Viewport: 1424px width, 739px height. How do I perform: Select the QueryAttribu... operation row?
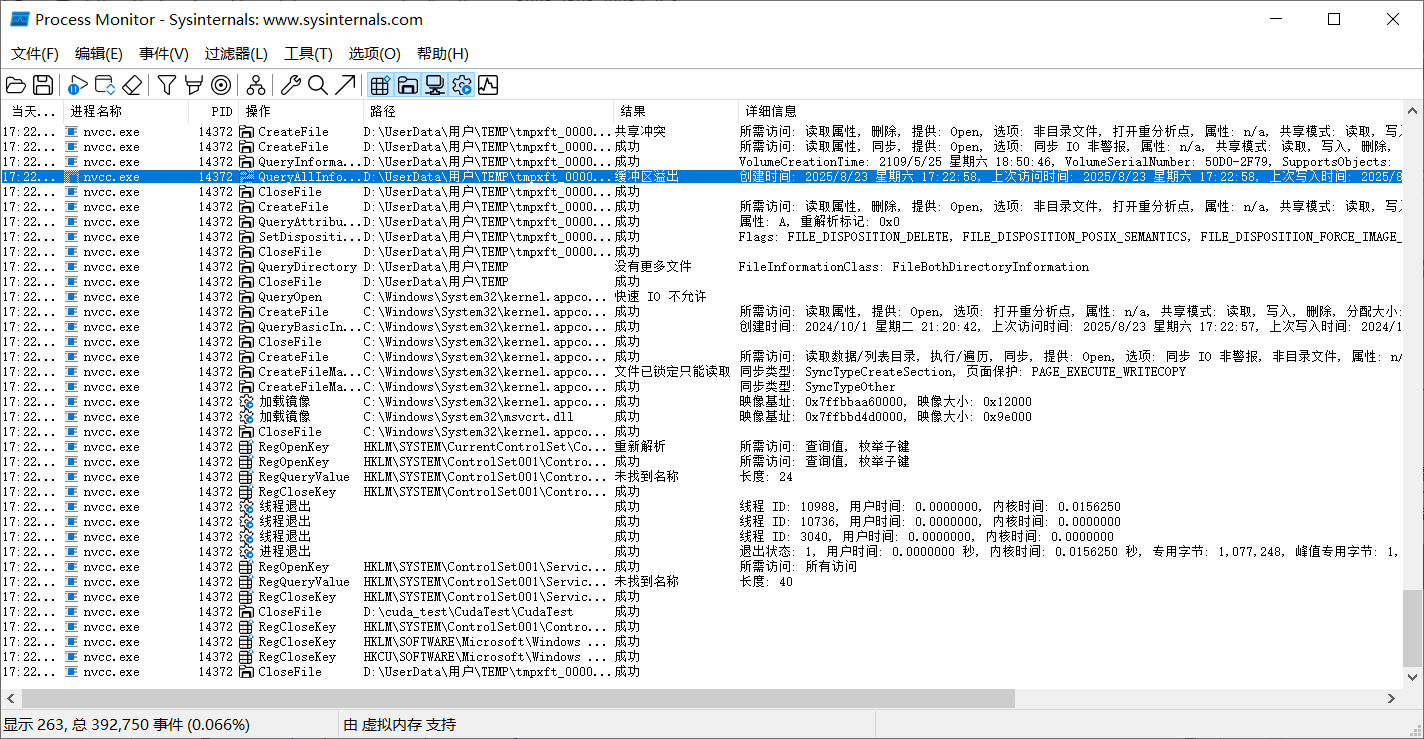(x=701, y=222)
